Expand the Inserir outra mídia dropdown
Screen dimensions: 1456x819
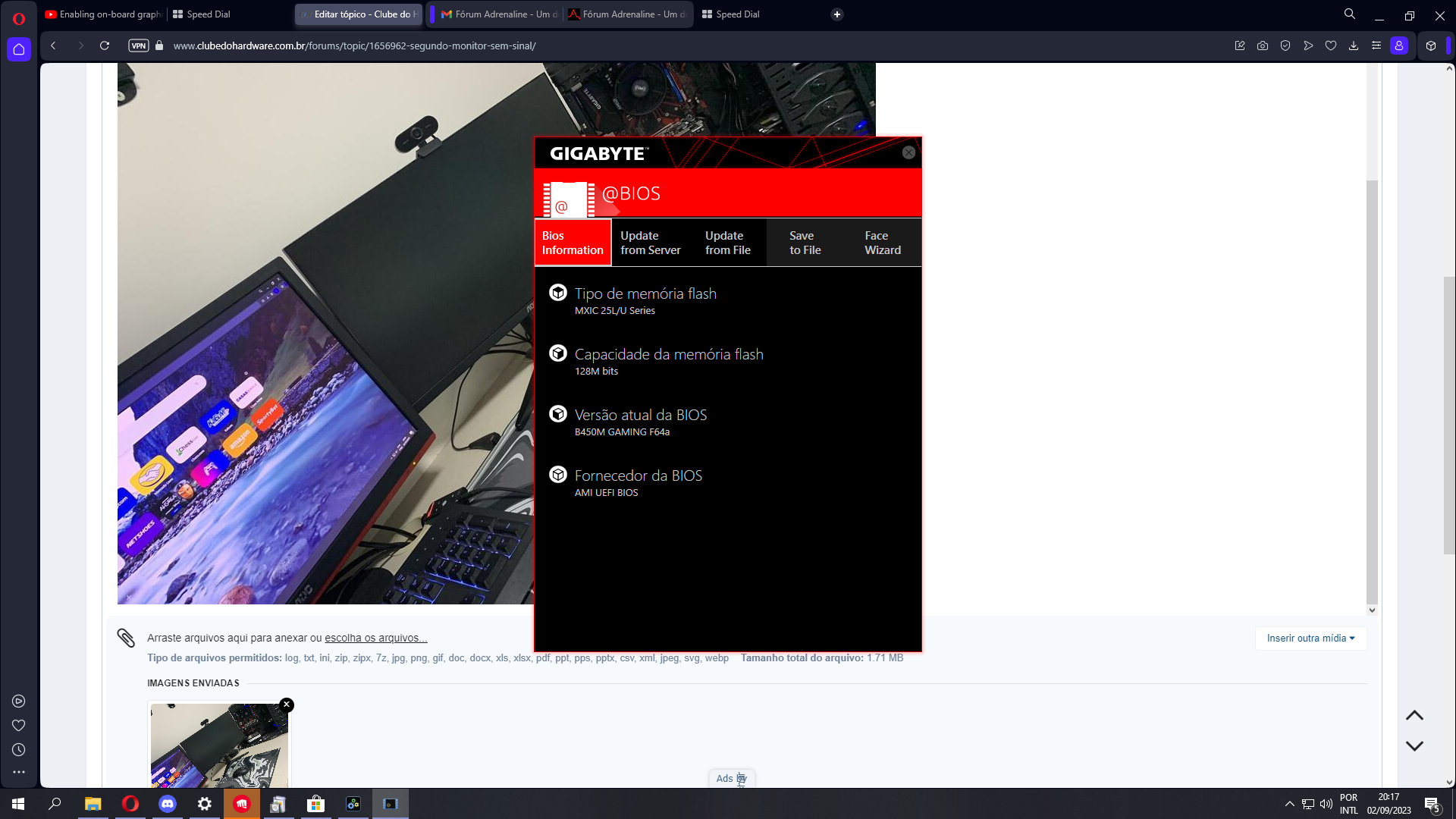[x=1310, y=639]
